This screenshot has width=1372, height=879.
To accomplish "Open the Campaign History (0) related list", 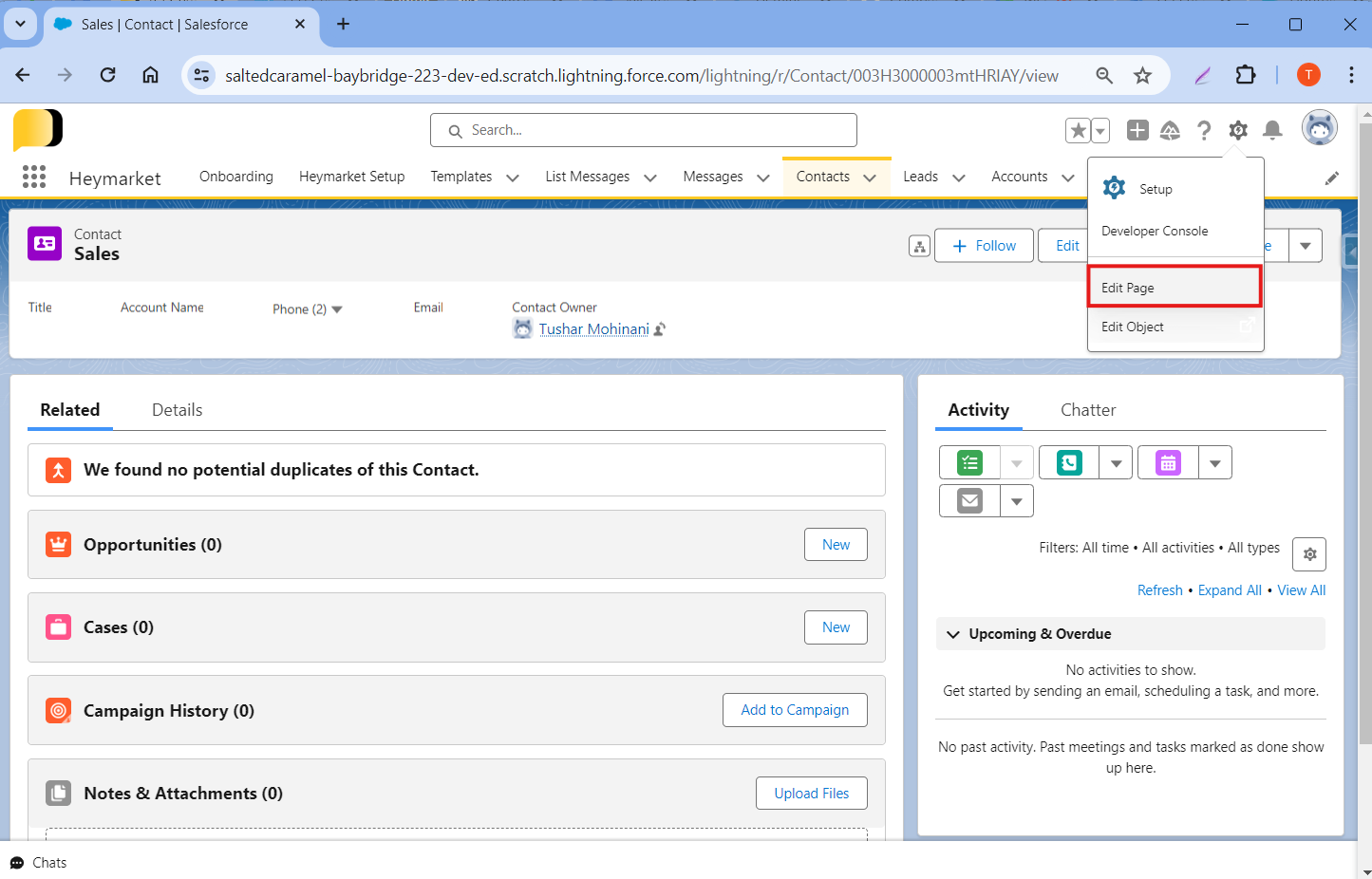I will point(169,711).
